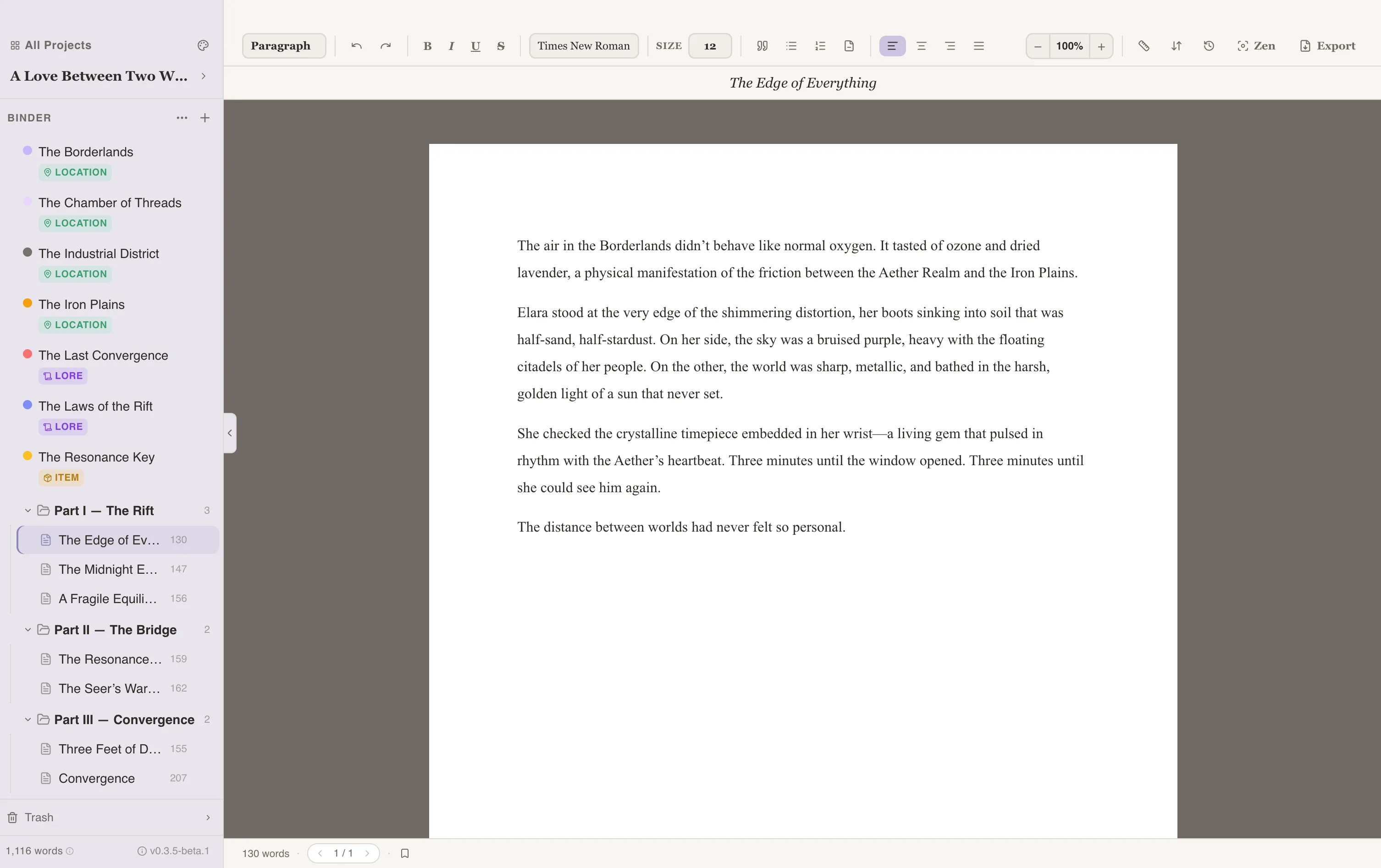Insert a page break
The height and width of the screenshot is (868, 1381).
pos(849,46)
